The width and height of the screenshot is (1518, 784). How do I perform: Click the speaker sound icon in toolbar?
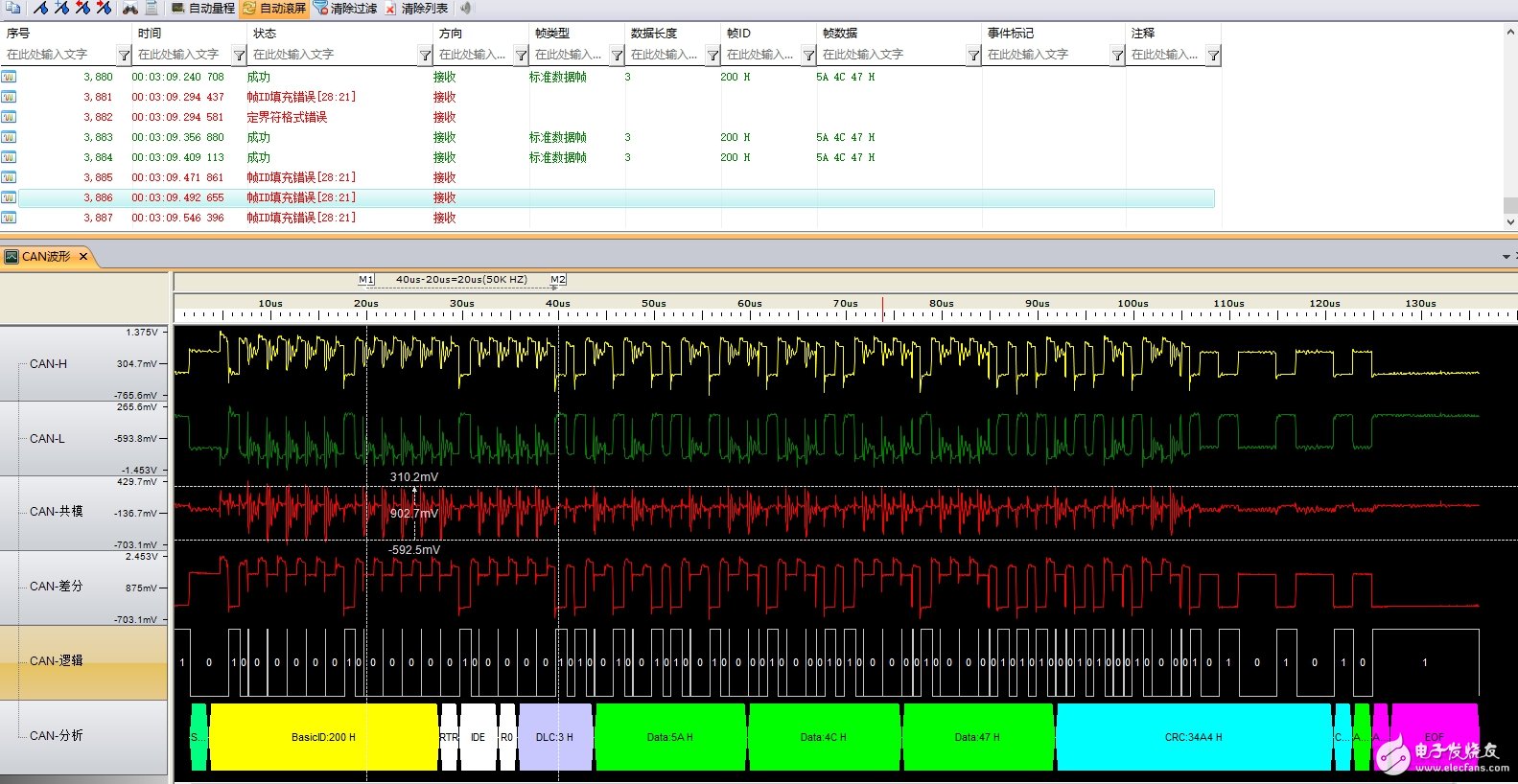click(465, 8)
